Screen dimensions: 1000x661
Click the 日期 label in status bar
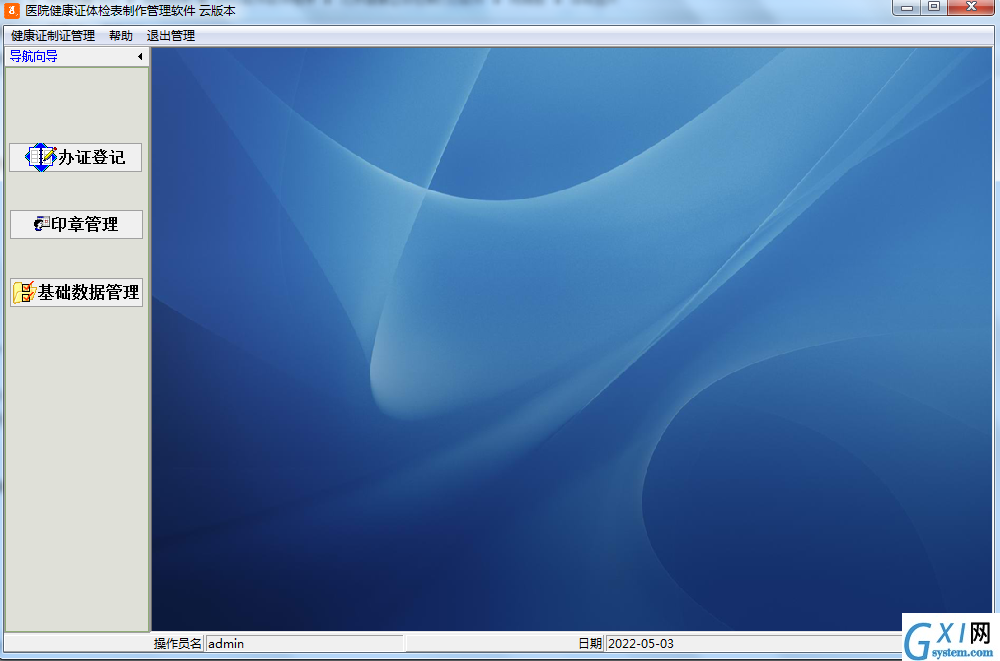[590, 643]
